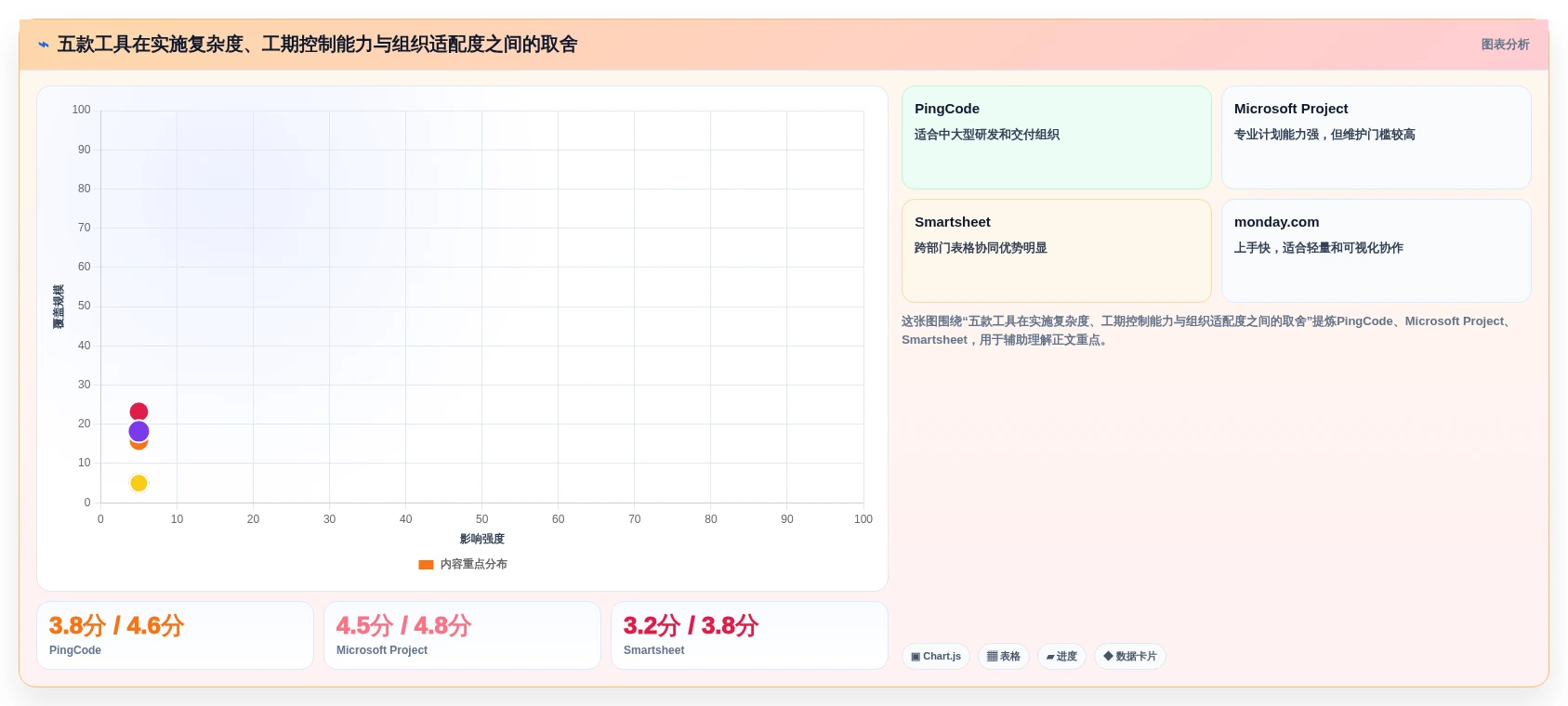This screenshot has width=1568, height=706.
Task: Click the Chart.js tag chip
Action: click(936, 657)
